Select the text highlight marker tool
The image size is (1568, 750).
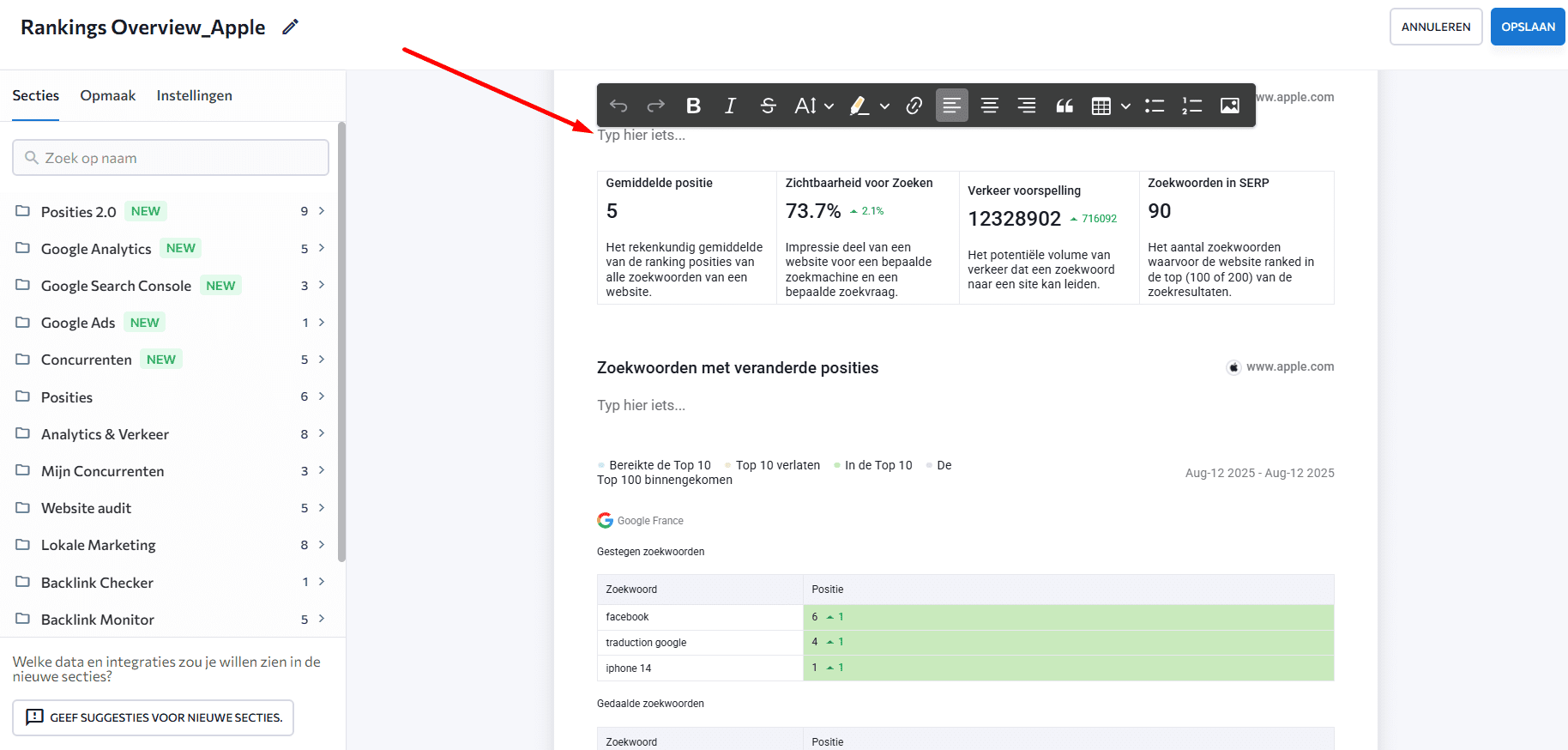(859, 106)
